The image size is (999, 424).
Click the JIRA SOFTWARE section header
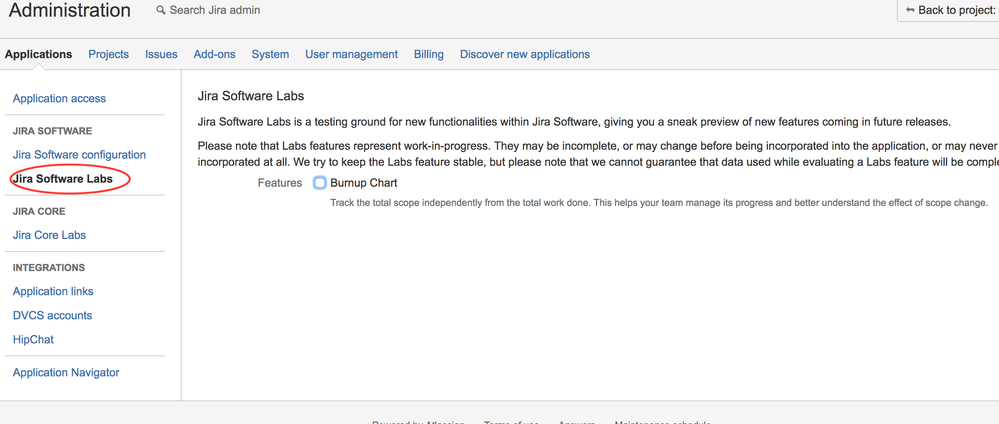click(x=52, y=131)
